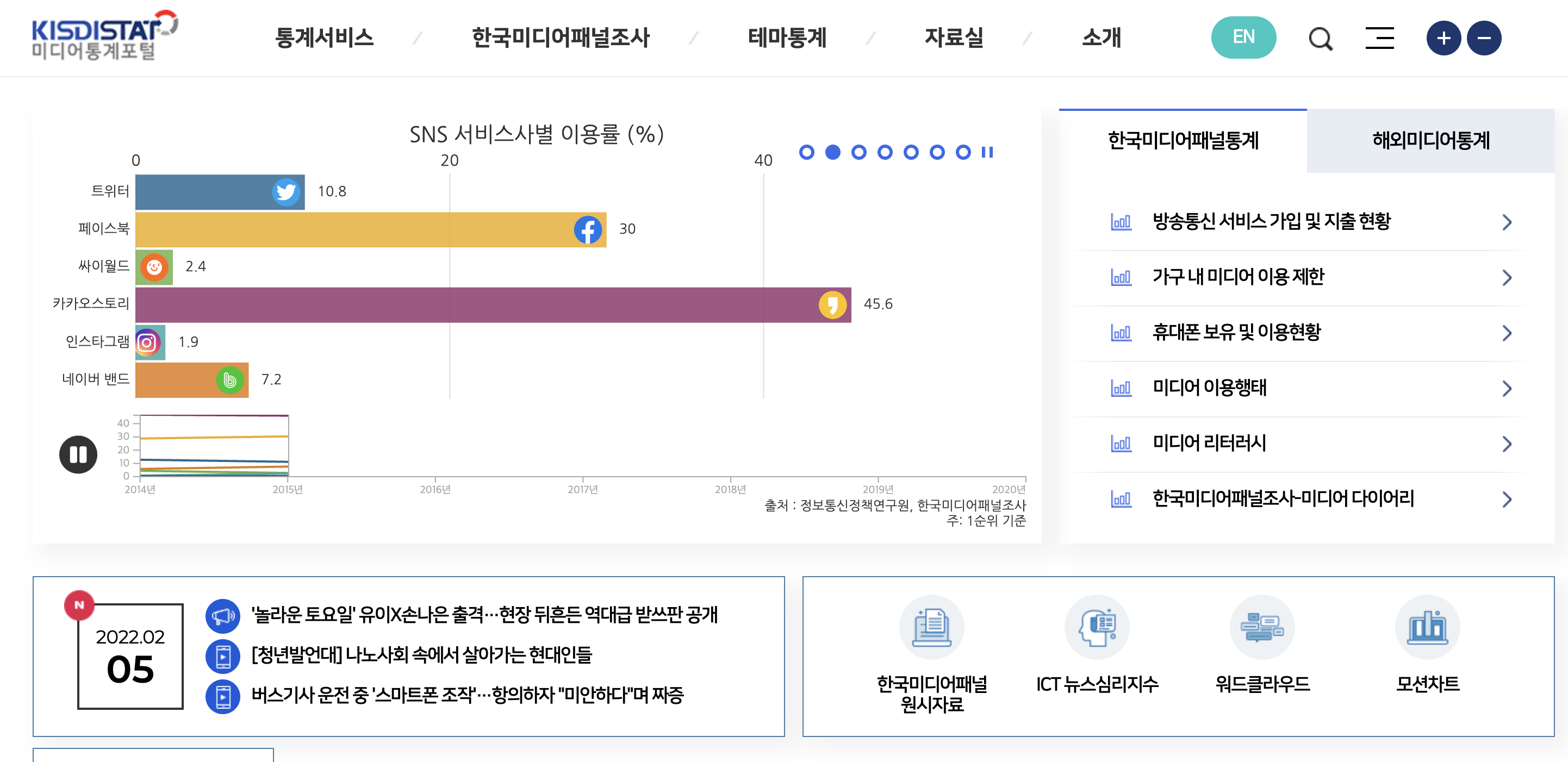Select the third carousel slide dot
This screenshot has width=1568, height=762.
coord(859,152)
